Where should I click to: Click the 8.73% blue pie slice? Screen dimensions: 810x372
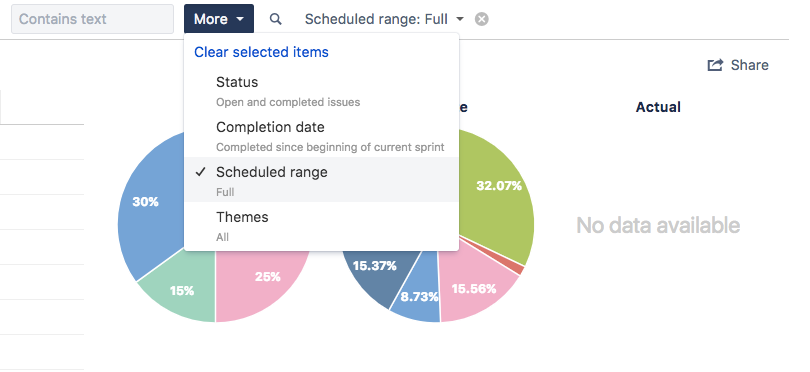tap(418, 294)
